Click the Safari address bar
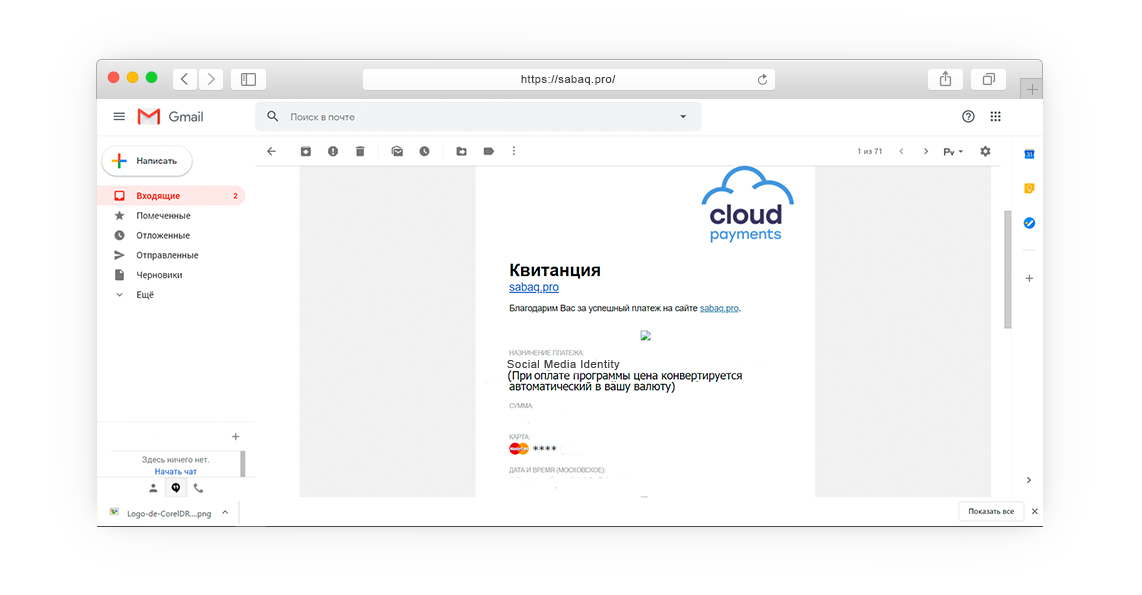 coord(568,79)
